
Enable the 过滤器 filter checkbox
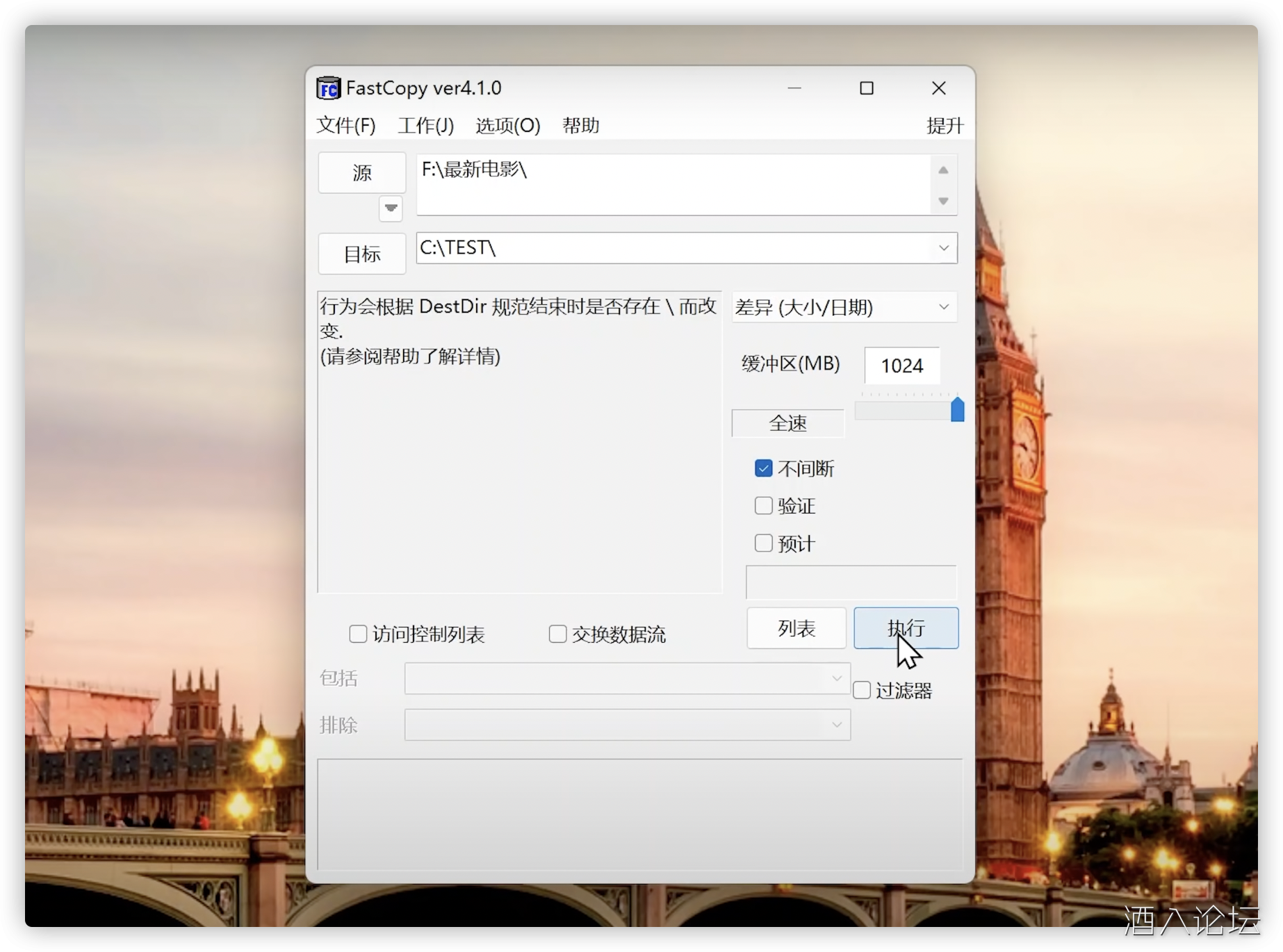(x=862, y=690)
